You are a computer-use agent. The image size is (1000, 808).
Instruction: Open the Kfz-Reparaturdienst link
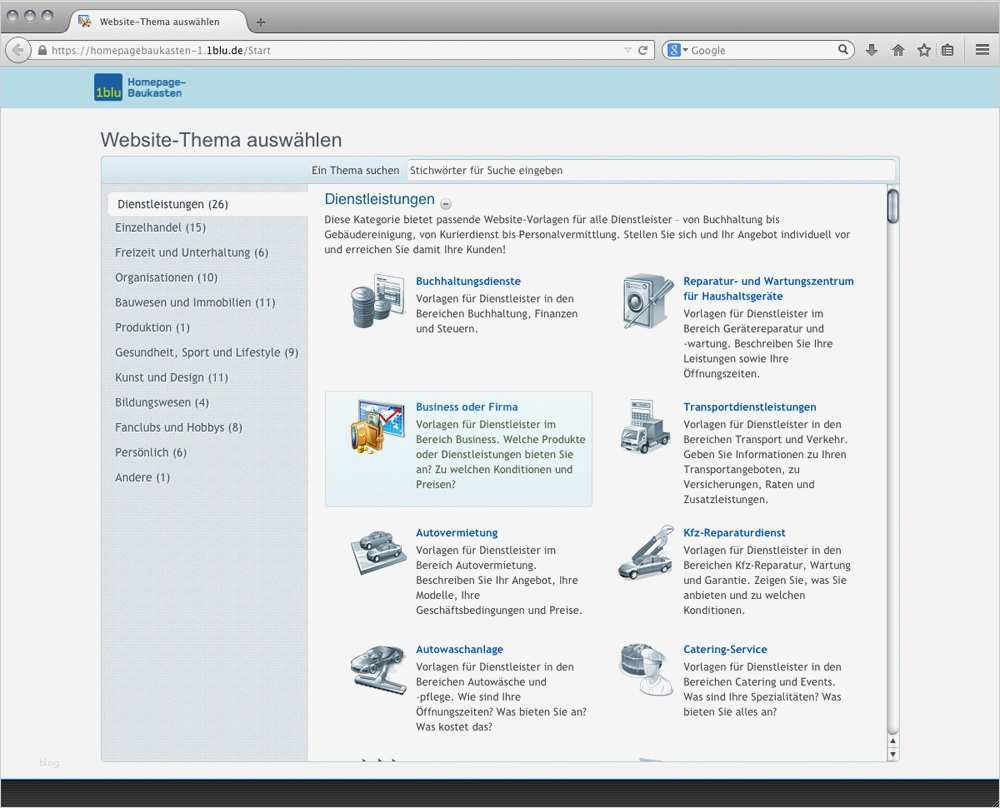tap(734, 533)
